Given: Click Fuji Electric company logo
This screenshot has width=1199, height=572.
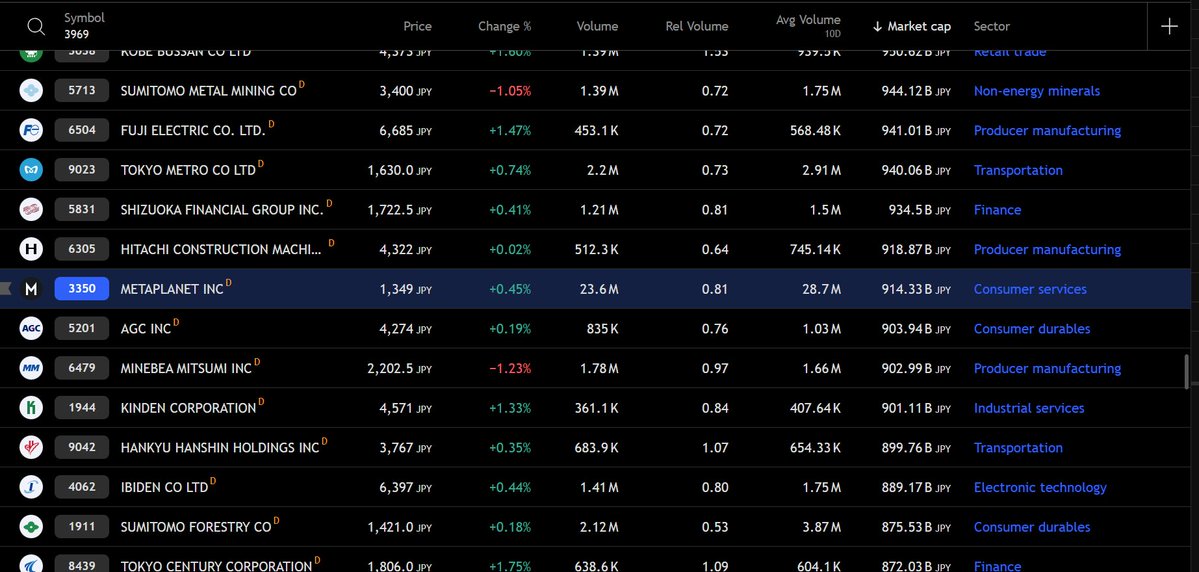Looking at the screenshot, I should 31,131.
